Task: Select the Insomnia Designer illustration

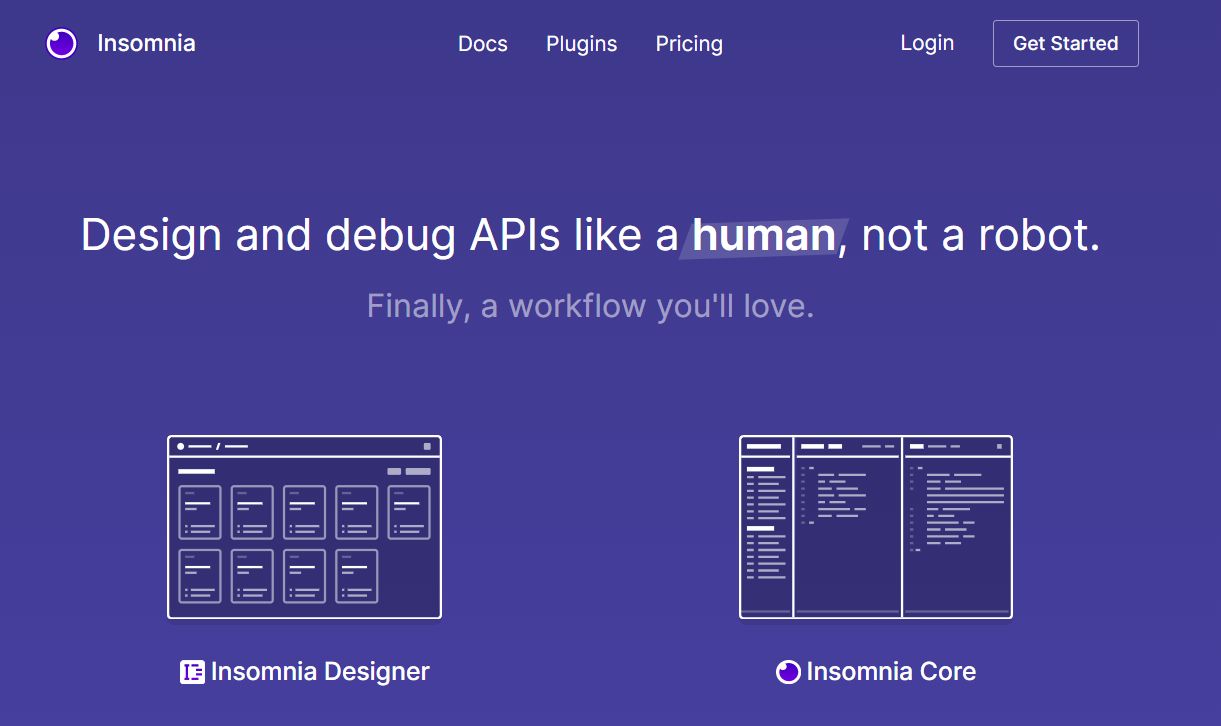Action: pyautogui.click(x=304, y=527)
